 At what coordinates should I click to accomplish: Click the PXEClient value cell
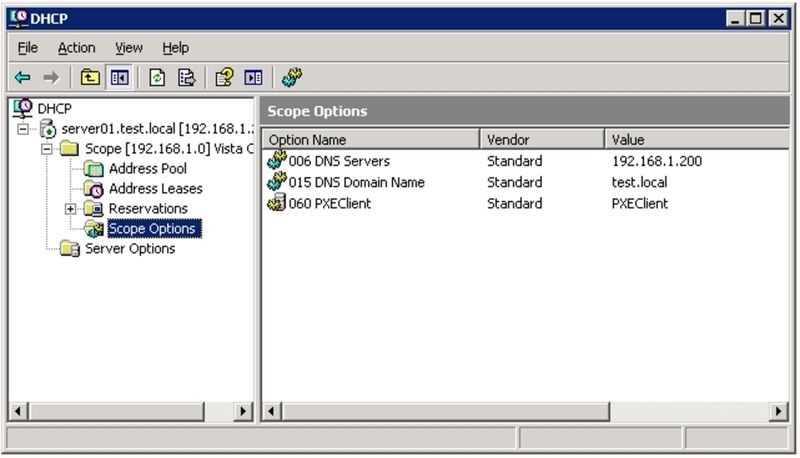(640, 203)
